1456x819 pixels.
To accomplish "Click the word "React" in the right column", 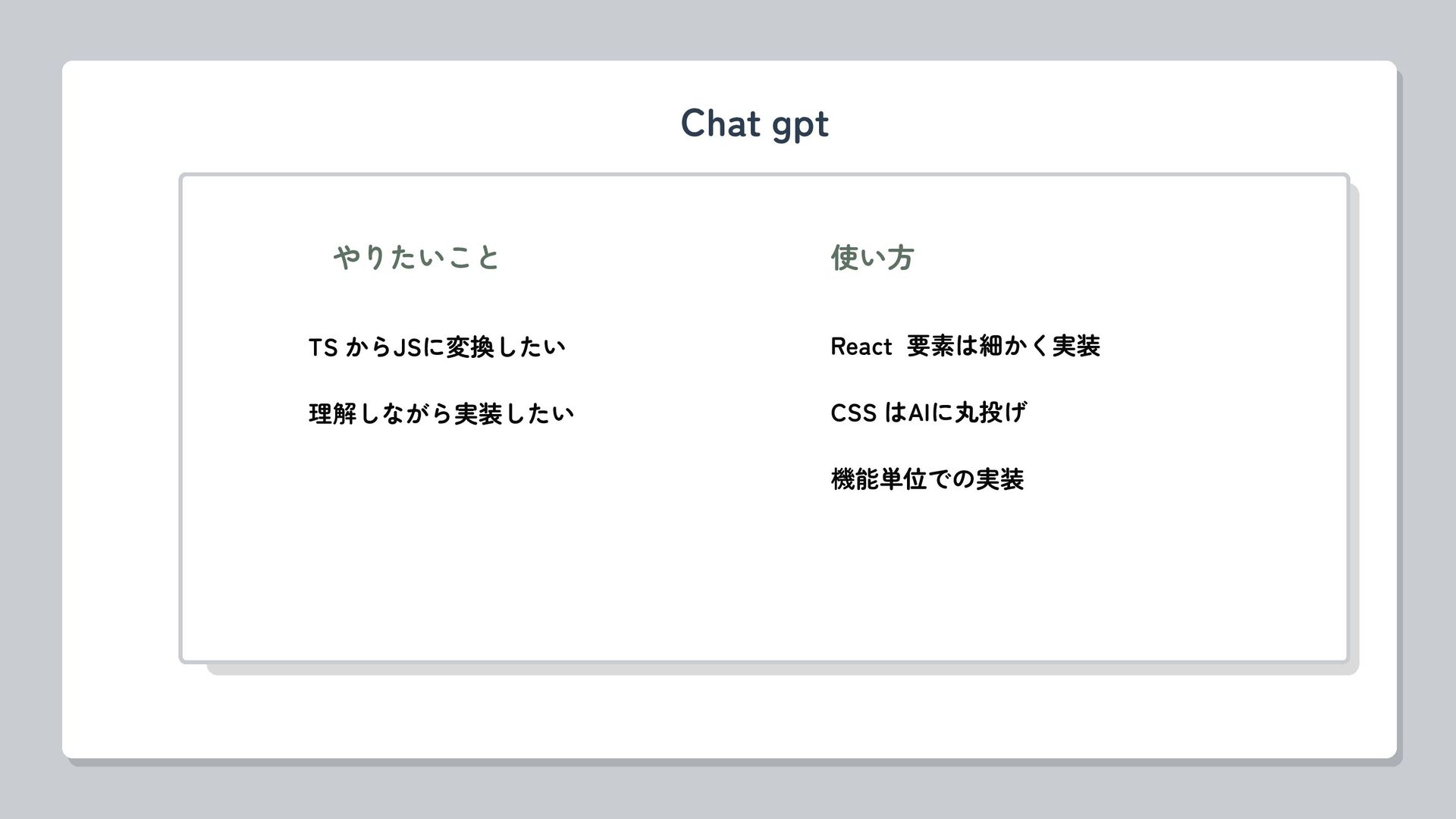I will [x=861, y=347].
